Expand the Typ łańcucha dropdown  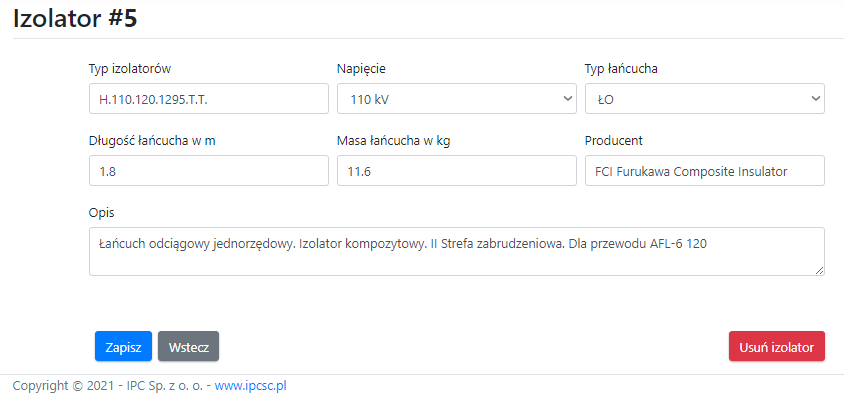pyautogui.click(x=704, y=99)
